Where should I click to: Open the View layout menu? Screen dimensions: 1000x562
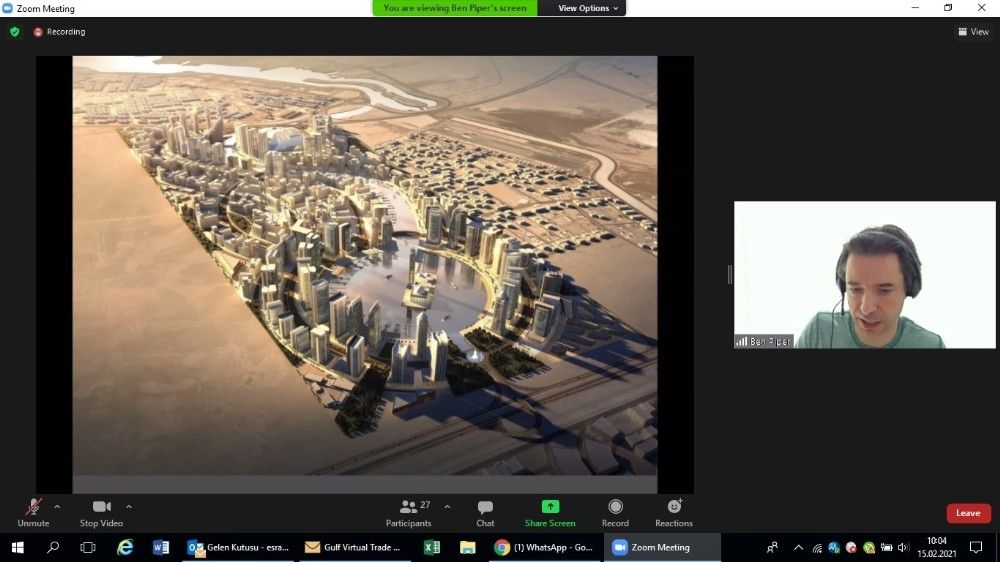(973, 32)
